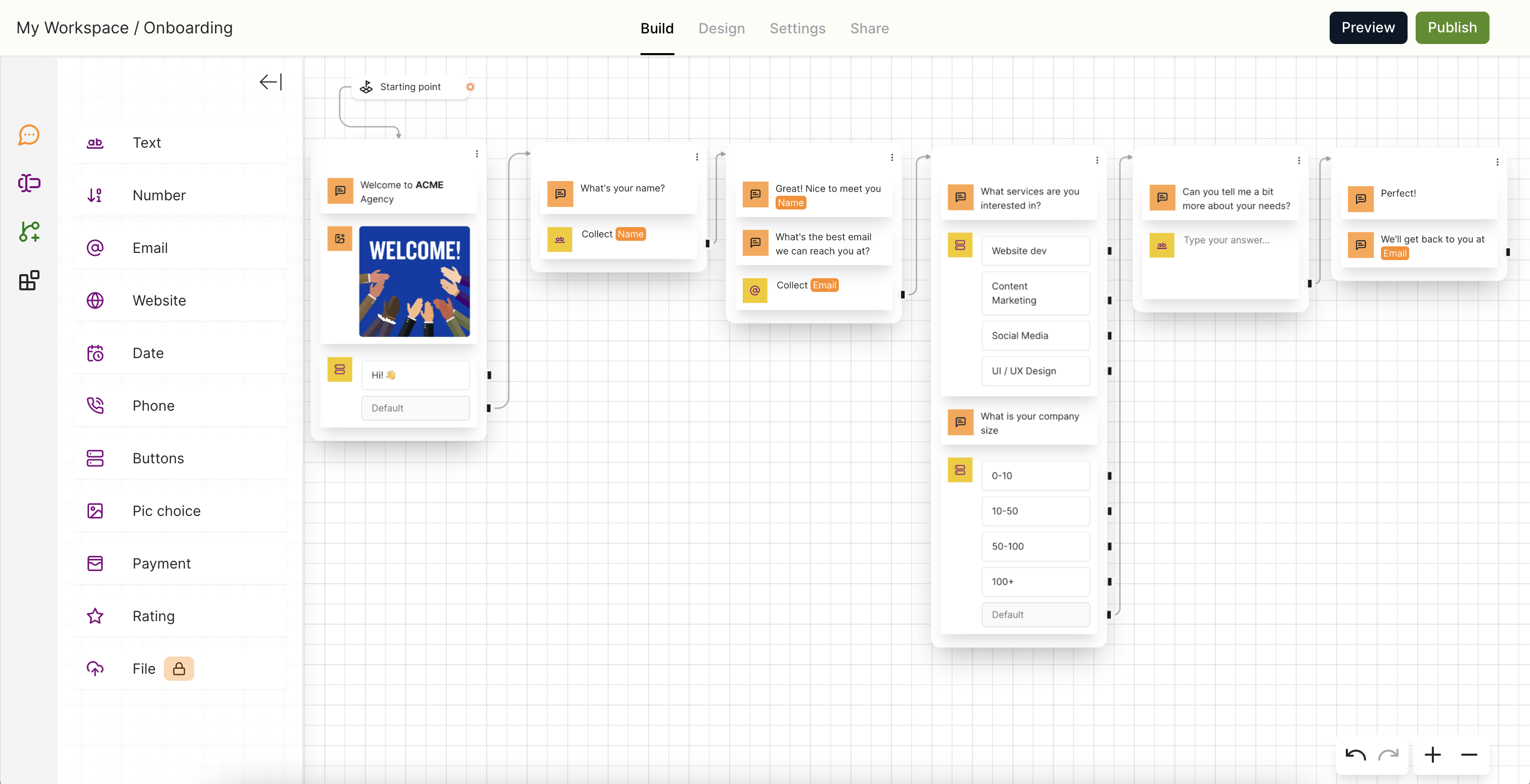Publish the Onboarding flow
The image size is (1530, 784).
[x=1452, y=27]
